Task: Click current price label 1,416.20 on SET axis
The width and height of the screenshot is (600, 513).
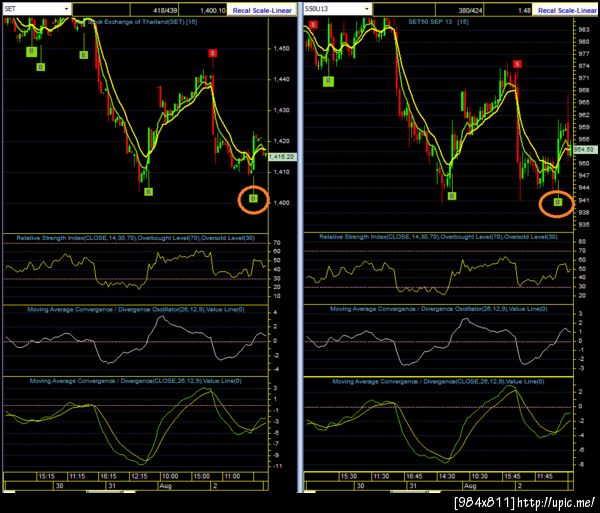Action: click(x=282, y=157)
